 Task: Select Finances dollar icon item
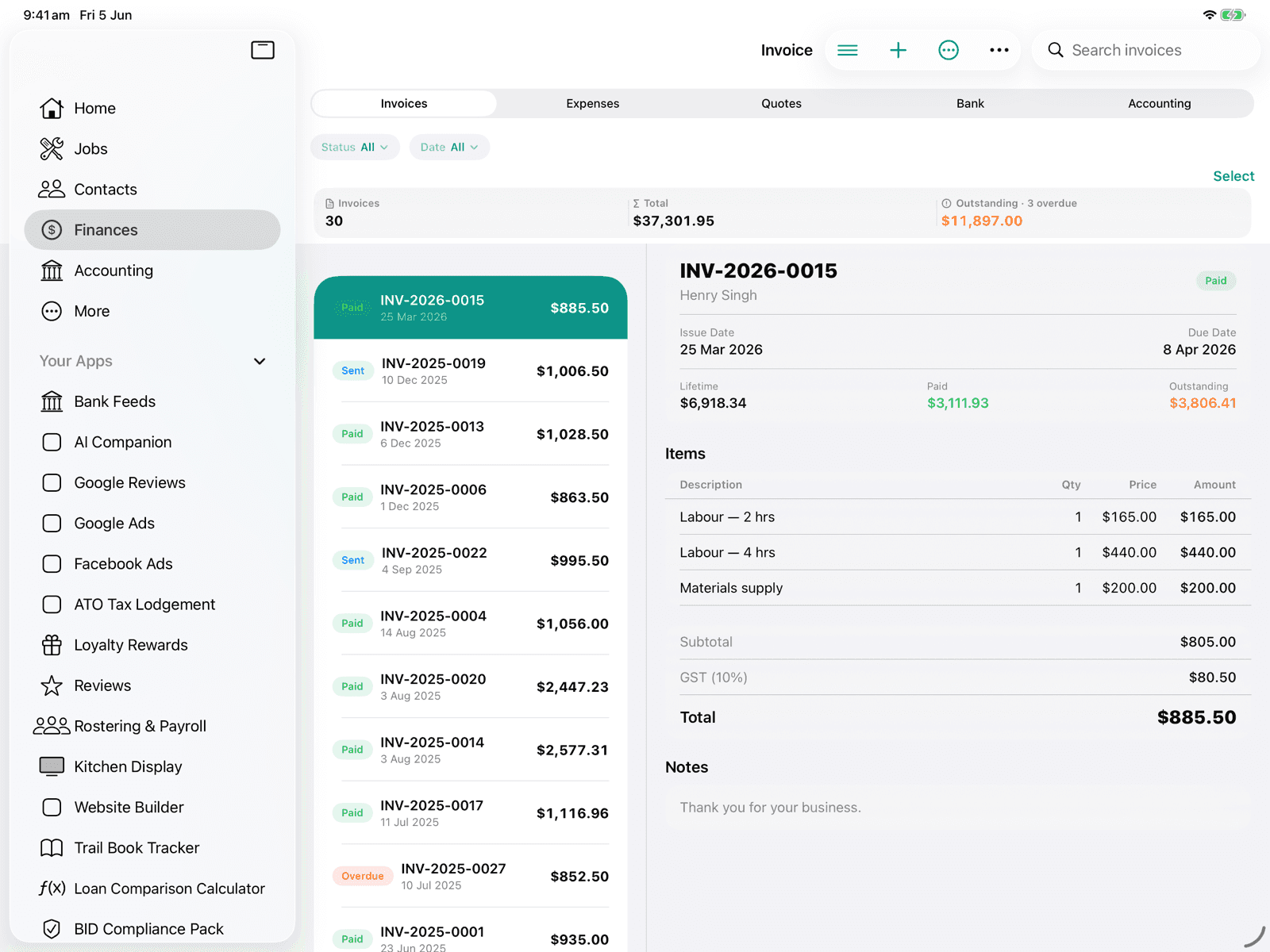point(152,230)
